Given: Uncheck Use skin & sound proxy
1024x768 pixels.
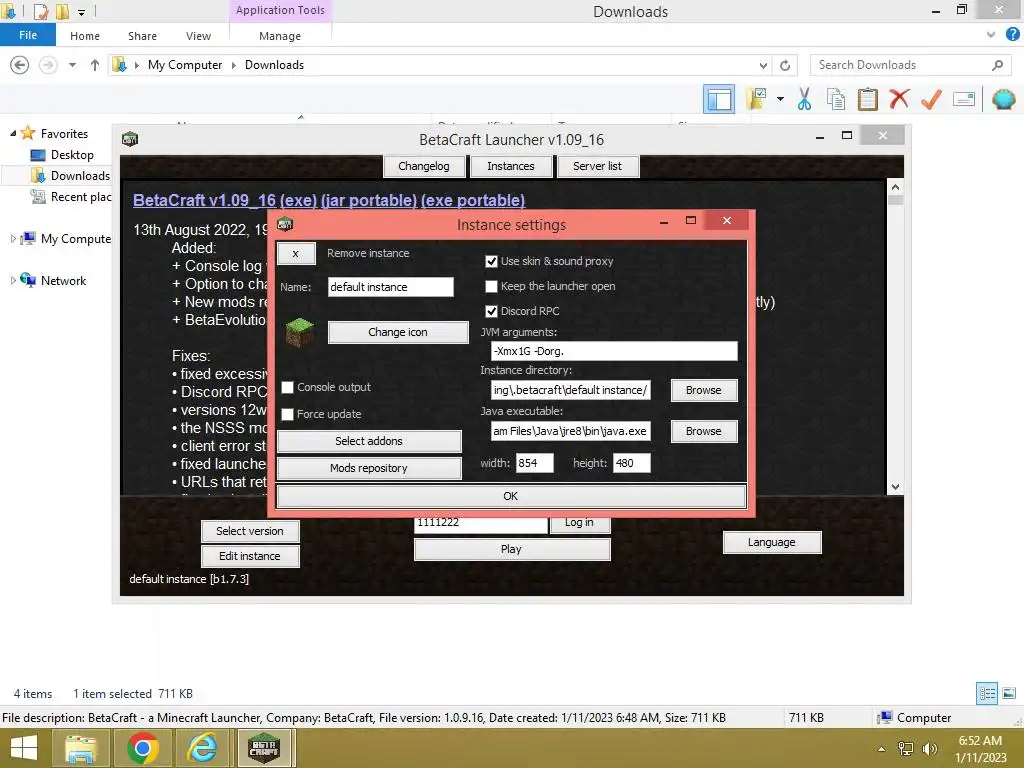Looking at the screenshot, I should (x=491, y=261).
